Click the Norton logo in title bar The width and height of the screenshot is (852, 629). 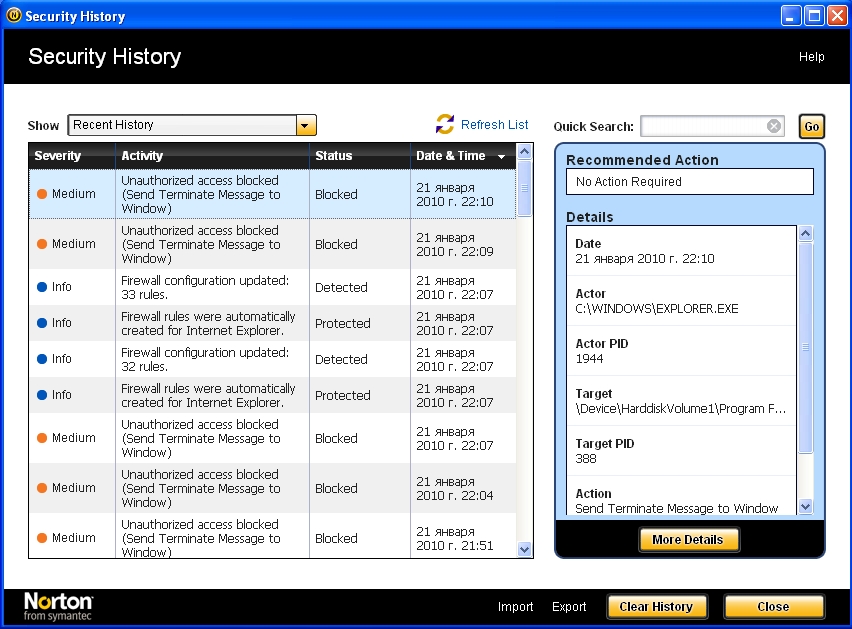tap(14, 15)
